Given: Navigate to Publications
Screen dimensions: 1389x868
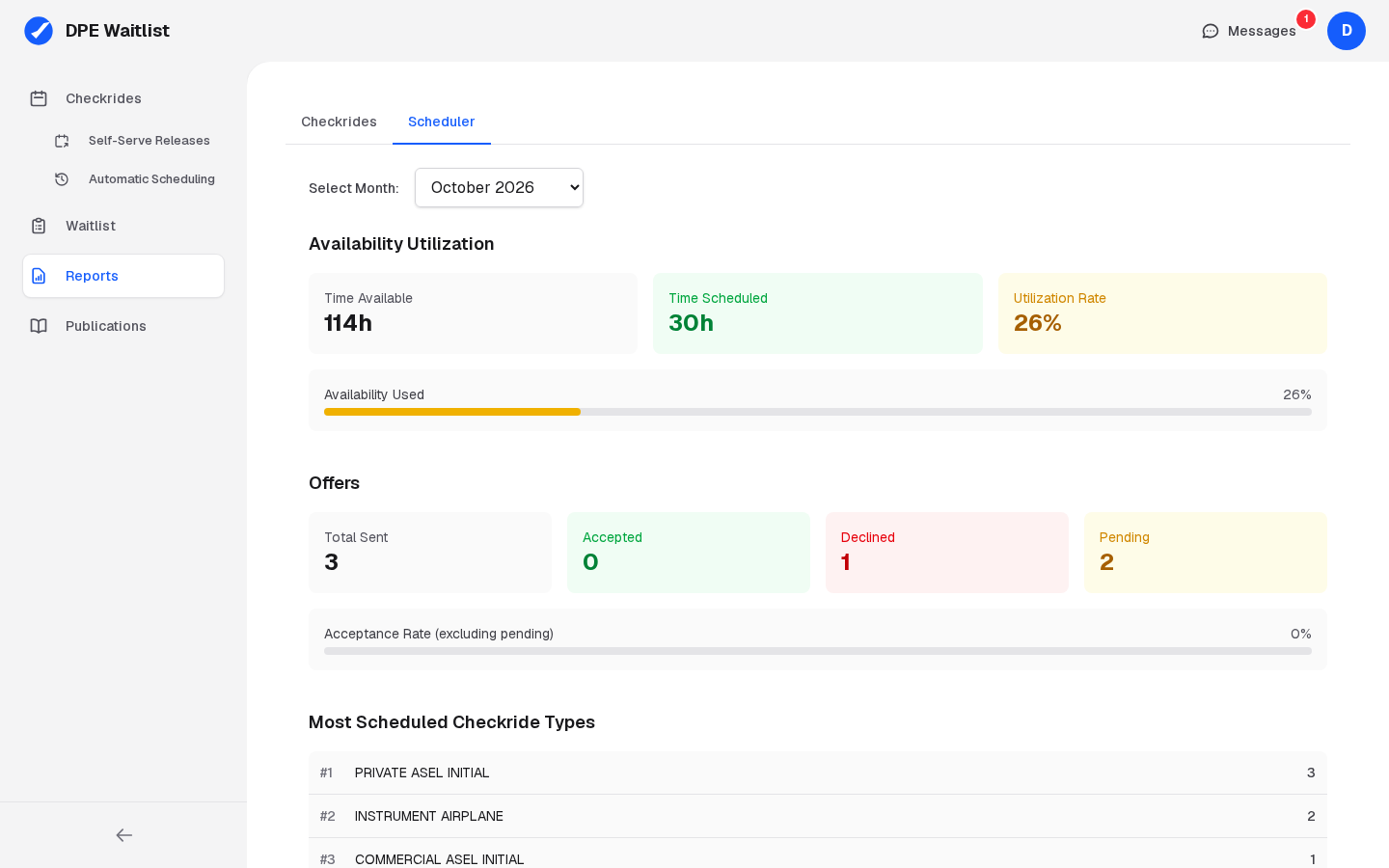Looking at the screenshot, I should pos(123,326).
